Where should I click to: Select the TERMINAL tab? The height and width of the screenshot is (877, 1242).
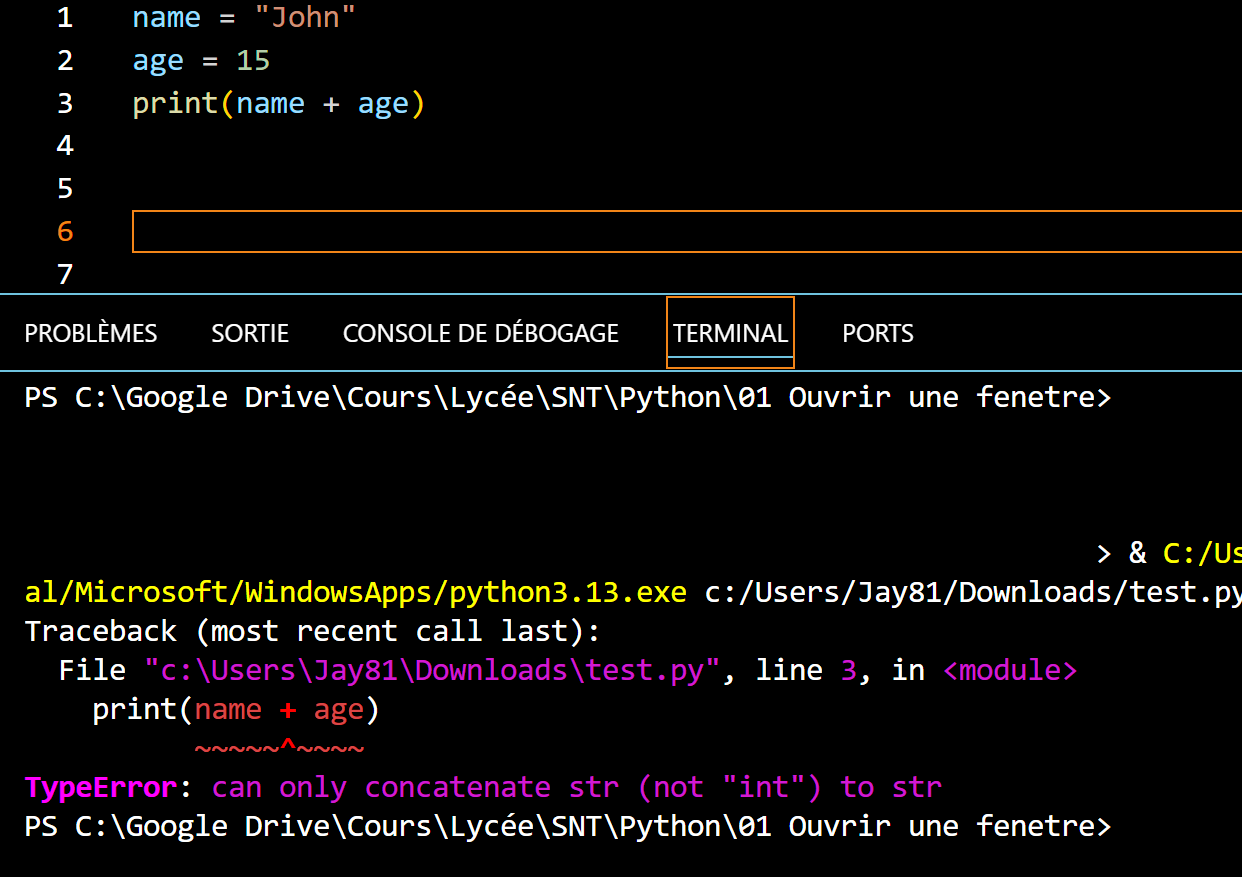click(x=730, y=333)
